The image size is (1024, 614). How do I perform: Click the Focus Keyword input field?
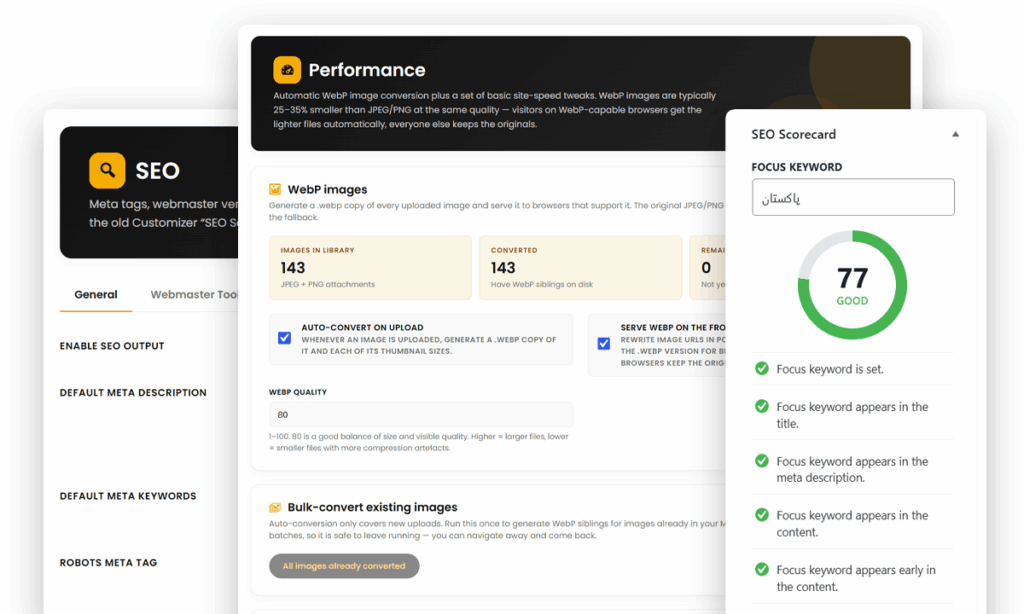point(853,197)
